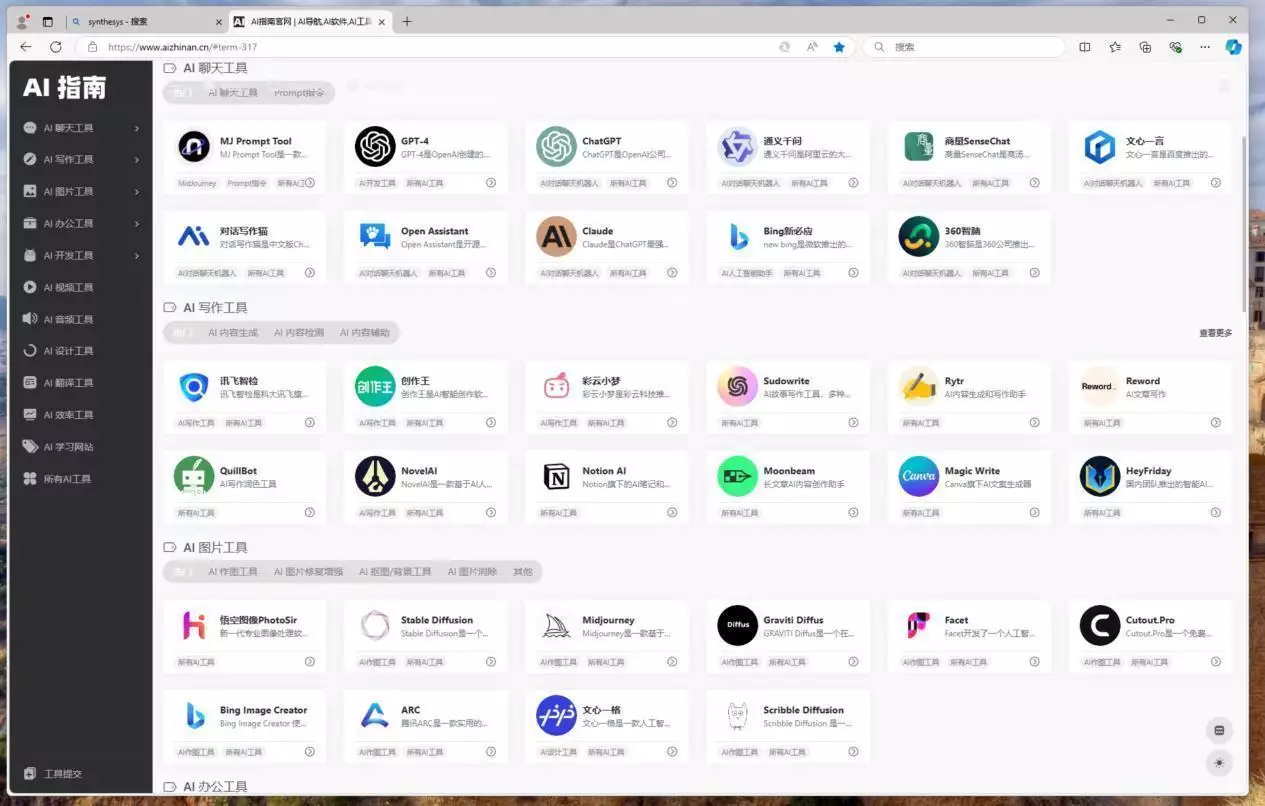Click the Cutout.Pro logo icon
The image size is (1265, 806).
pyautogui.click(x=1100, y=625)
